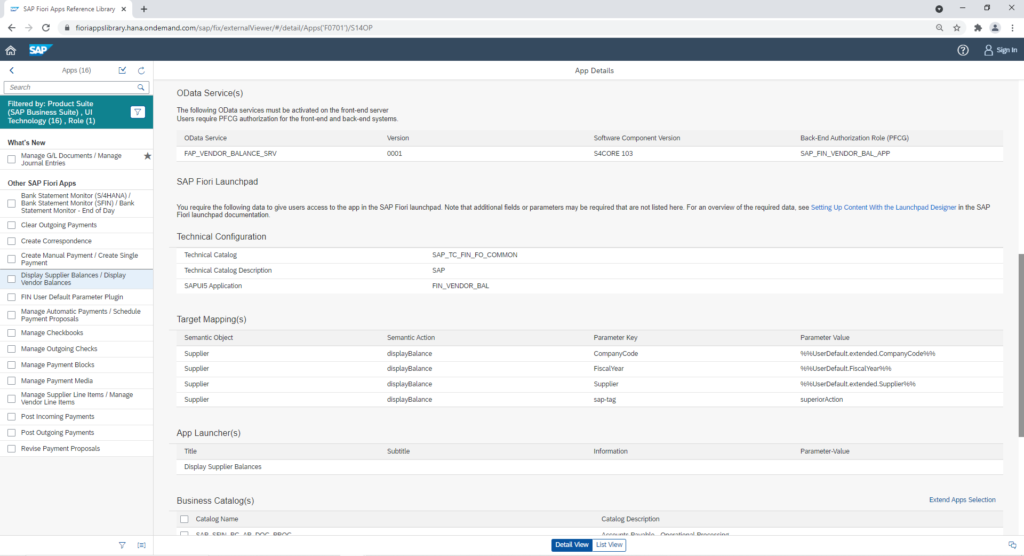The width and height of the screenshot is (1024, 556).
Task: Open the browser profile icon
Action: (995, 28)
